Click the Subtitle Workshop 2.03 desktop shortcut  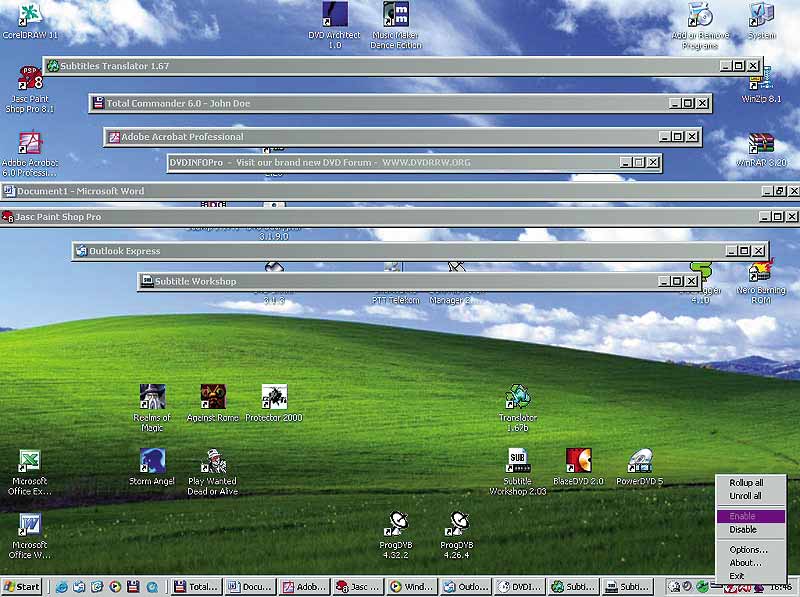pyautogui.click(x=518, y=472)
